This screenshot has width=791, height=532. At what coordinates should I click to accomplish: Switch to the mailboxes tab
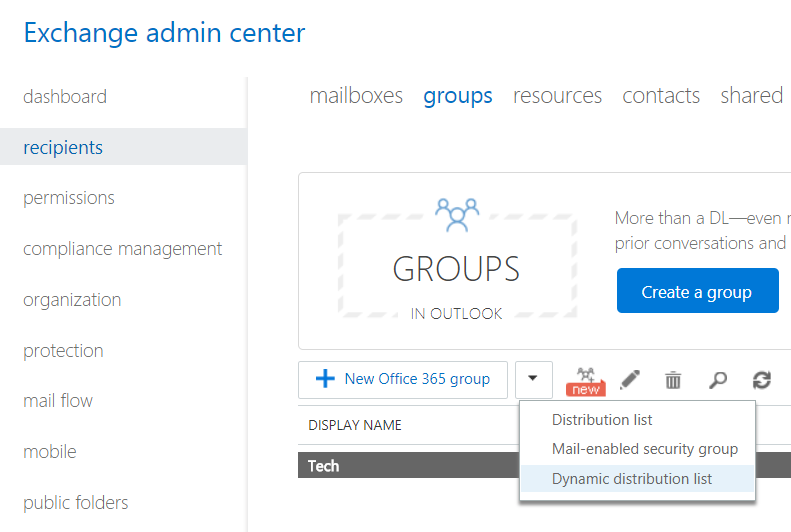click(356, 96)
